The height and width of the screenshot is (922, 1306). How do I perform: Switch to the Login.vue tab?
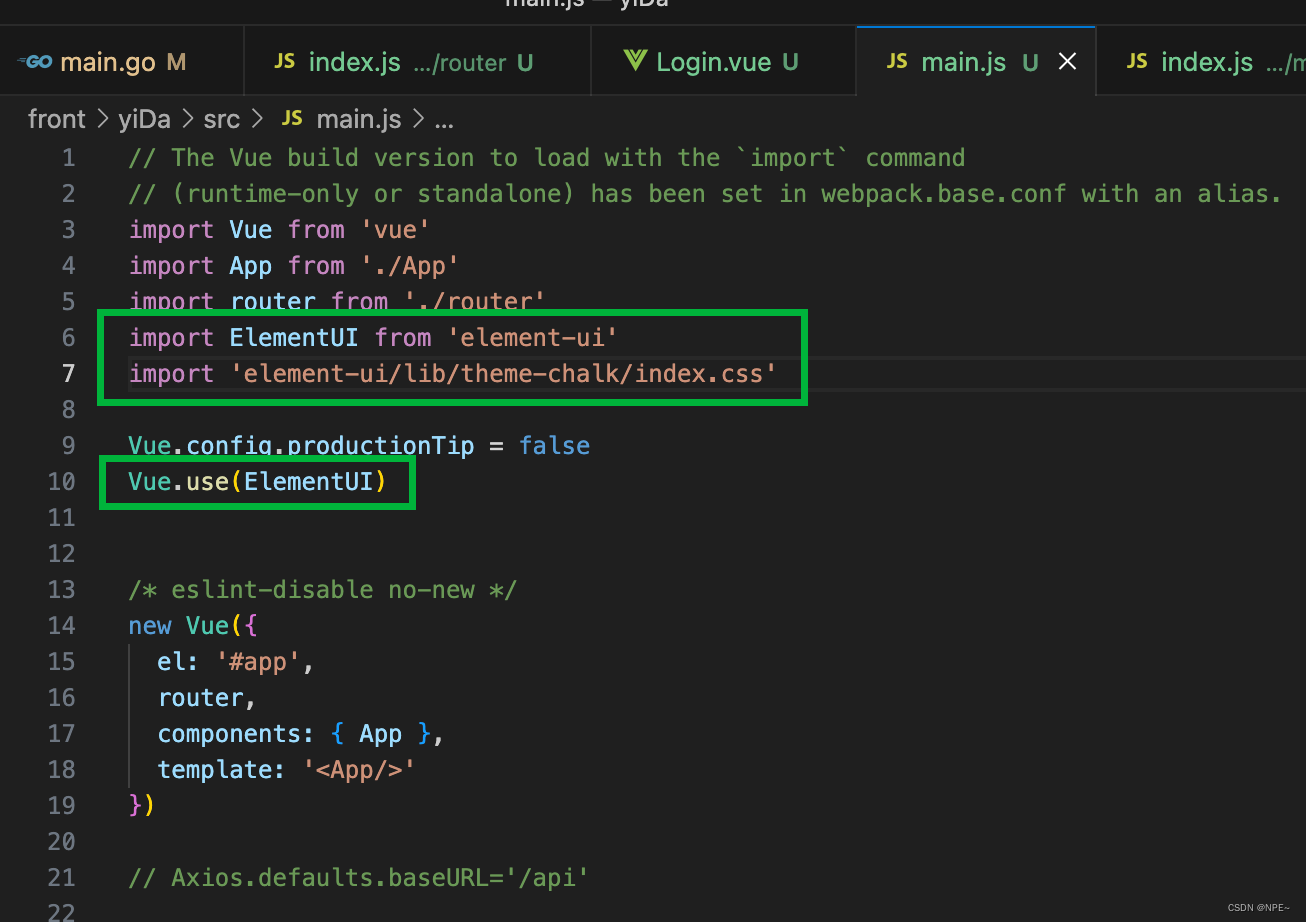(724, 62)
